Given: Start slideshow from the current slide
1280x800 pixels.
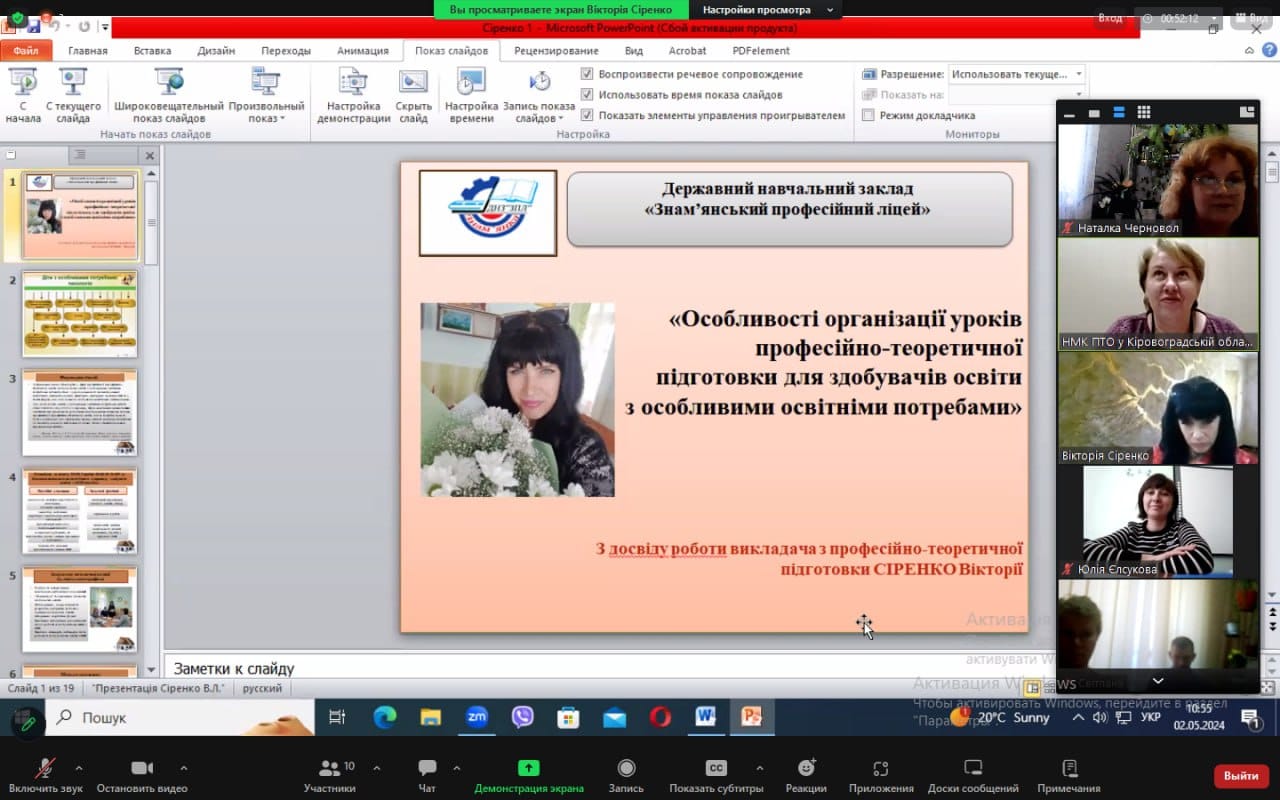Looking at the screenshot, I should (73, 96).
